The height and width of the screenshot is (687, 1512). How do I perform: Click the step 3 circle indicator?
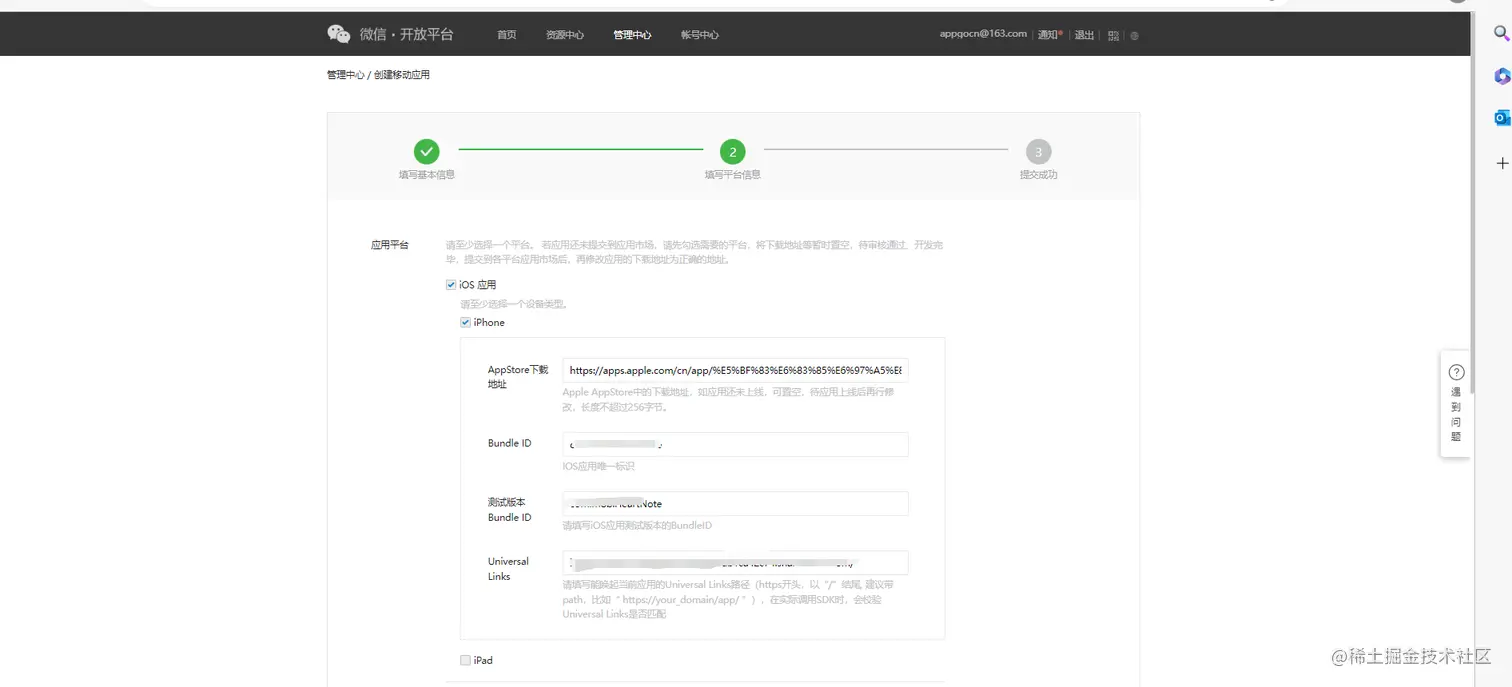1038,151
